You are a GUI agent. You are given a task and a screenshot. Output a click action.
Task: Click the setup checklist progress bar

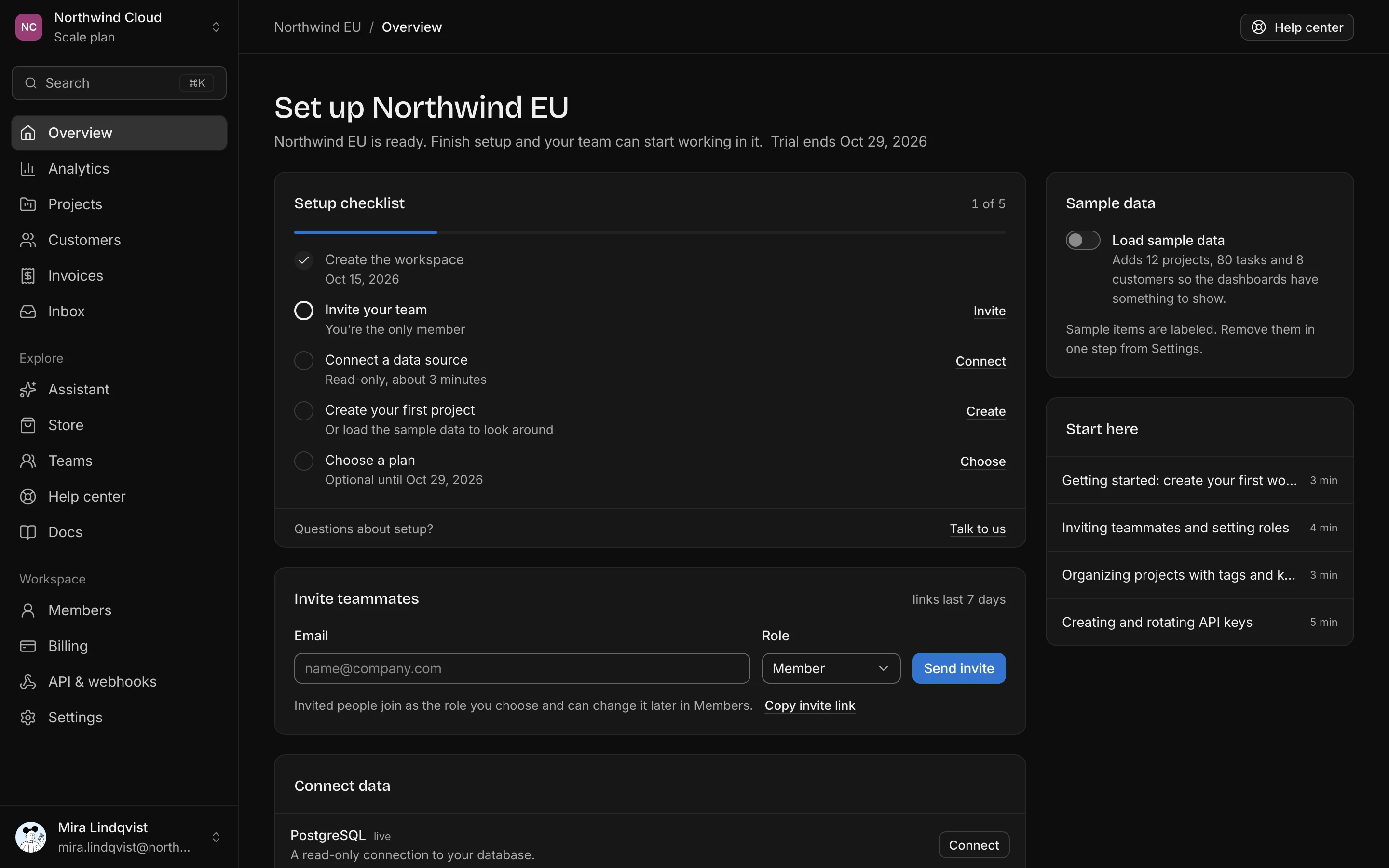pyautogui.click(x=650, y=232)
